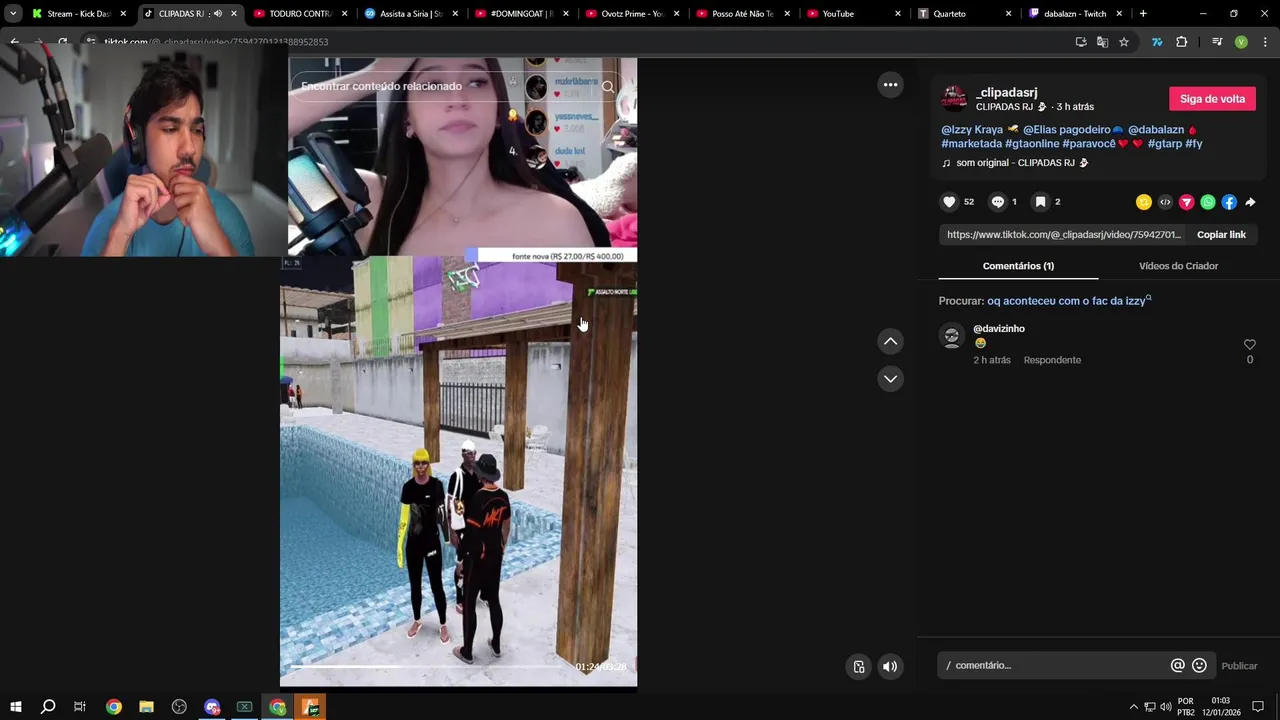1280x720 pixels.
Task: Go back with browser back arrow
Action: pyautogui.click(x=14, y=42)
